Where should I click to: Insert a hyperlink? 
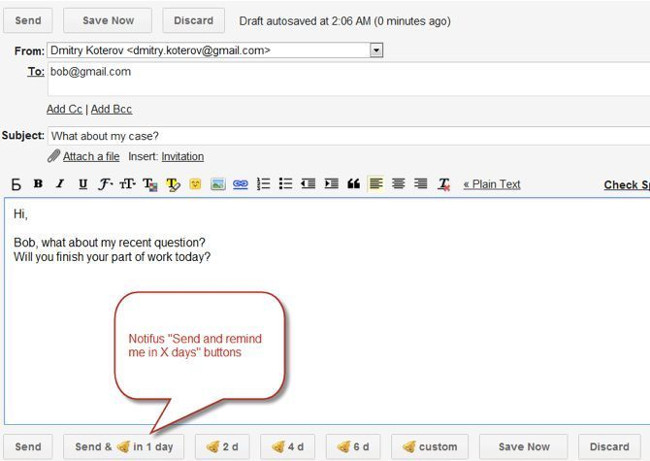point(240,184)
